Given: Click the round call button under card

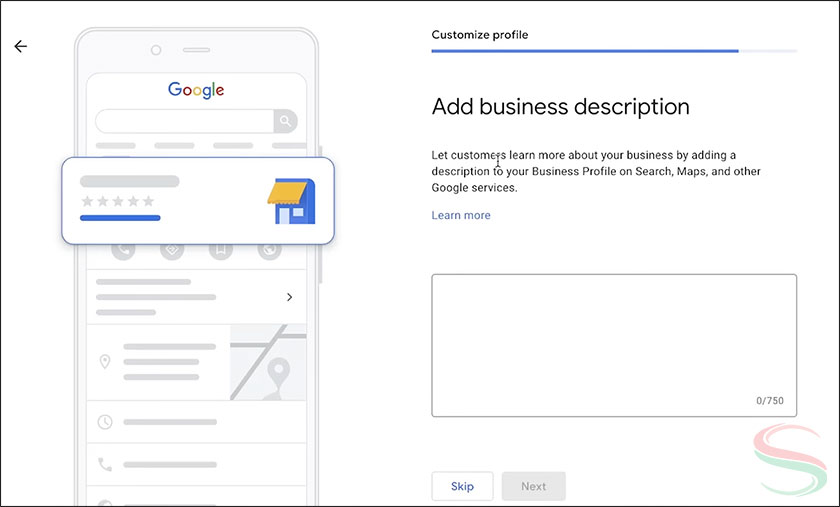Looking at the screenshot, I should point(124,250).
